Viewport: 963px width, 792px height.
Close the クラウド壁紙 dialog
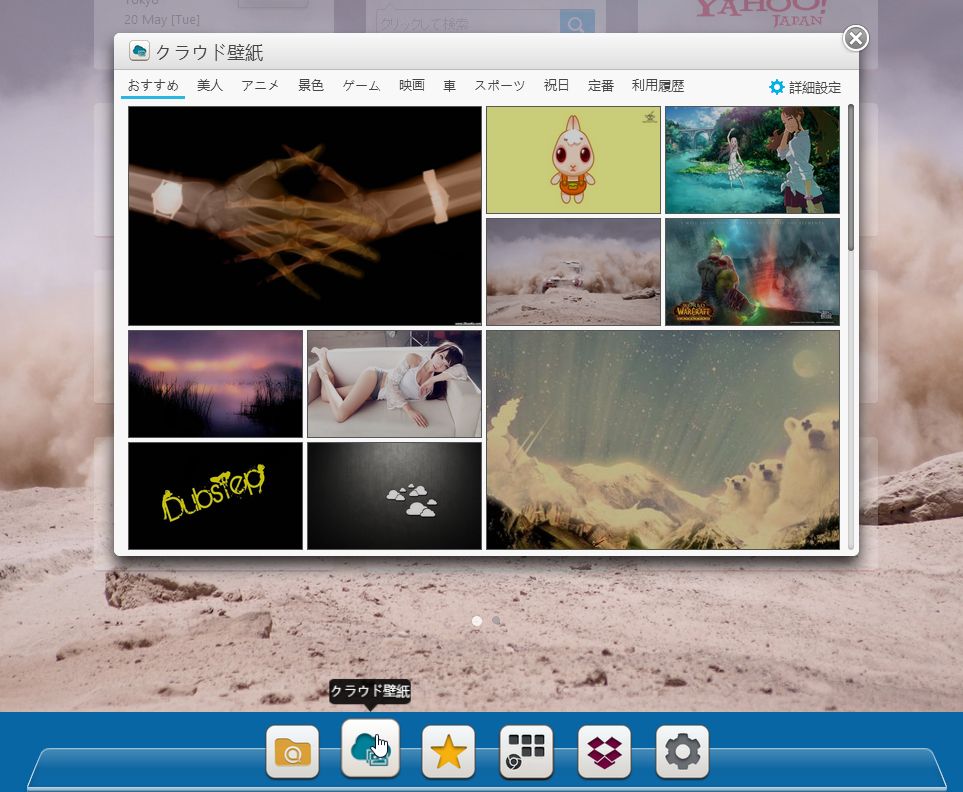coord(856,38)
